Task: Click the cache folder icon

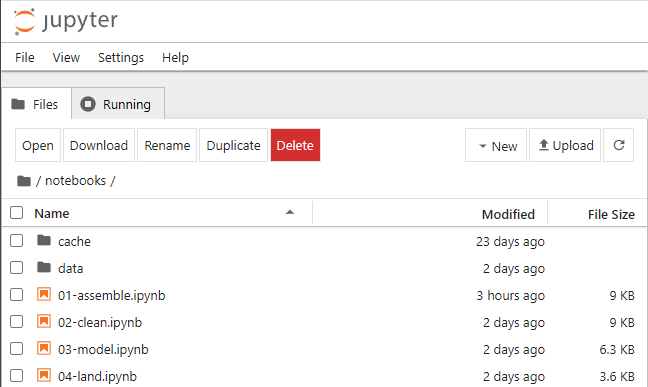Action: 44,240
